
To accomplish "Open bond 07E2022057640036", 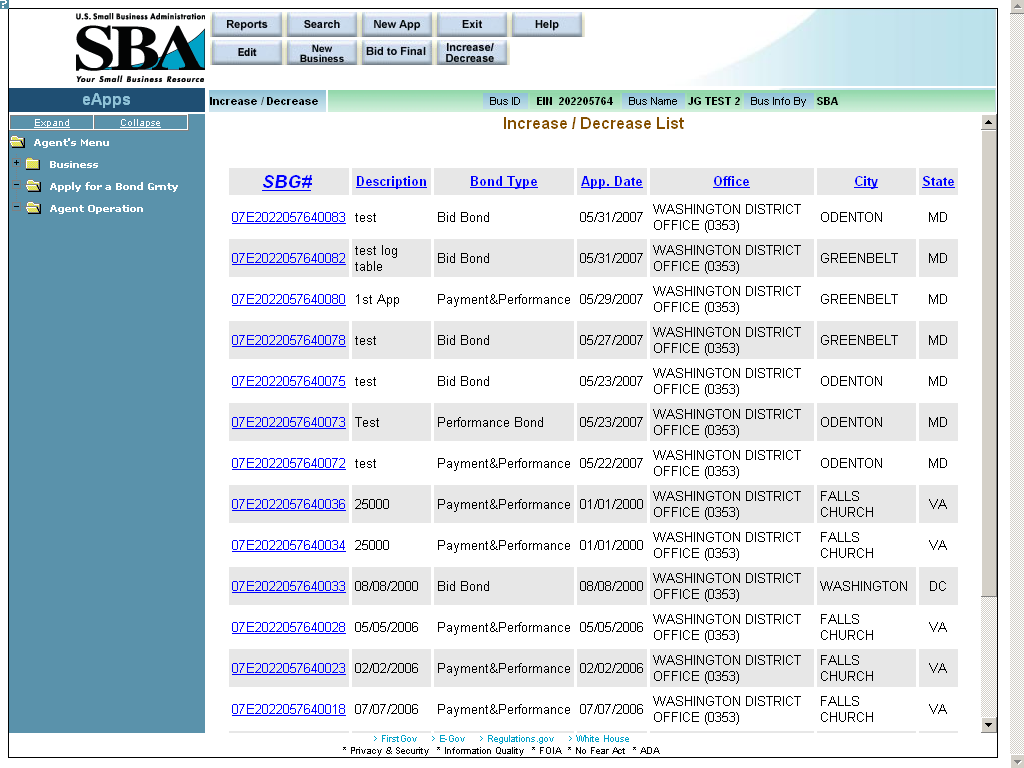I will 289,504.
